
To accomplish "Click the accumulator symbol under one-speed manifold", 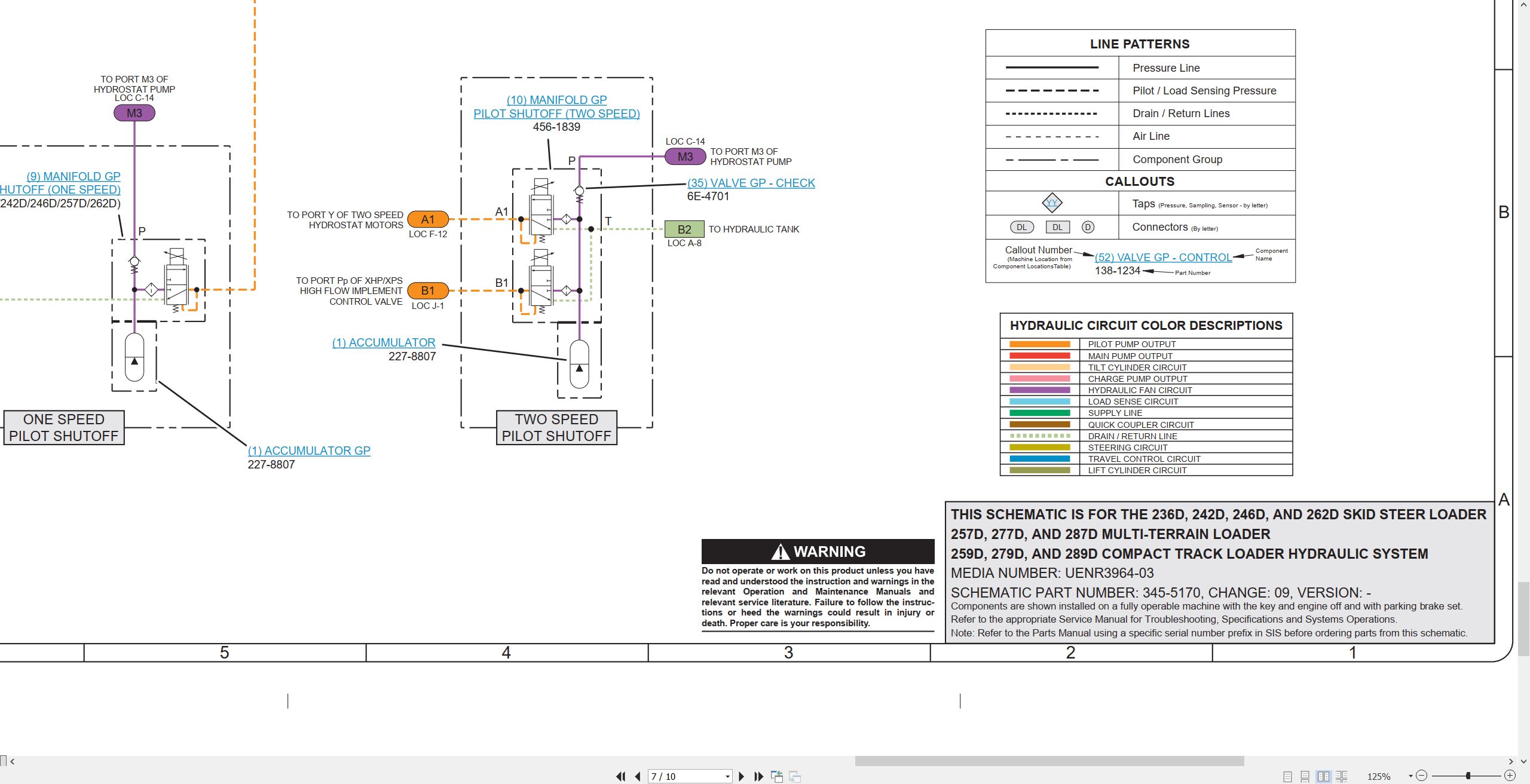I will [x=134, y=357].
